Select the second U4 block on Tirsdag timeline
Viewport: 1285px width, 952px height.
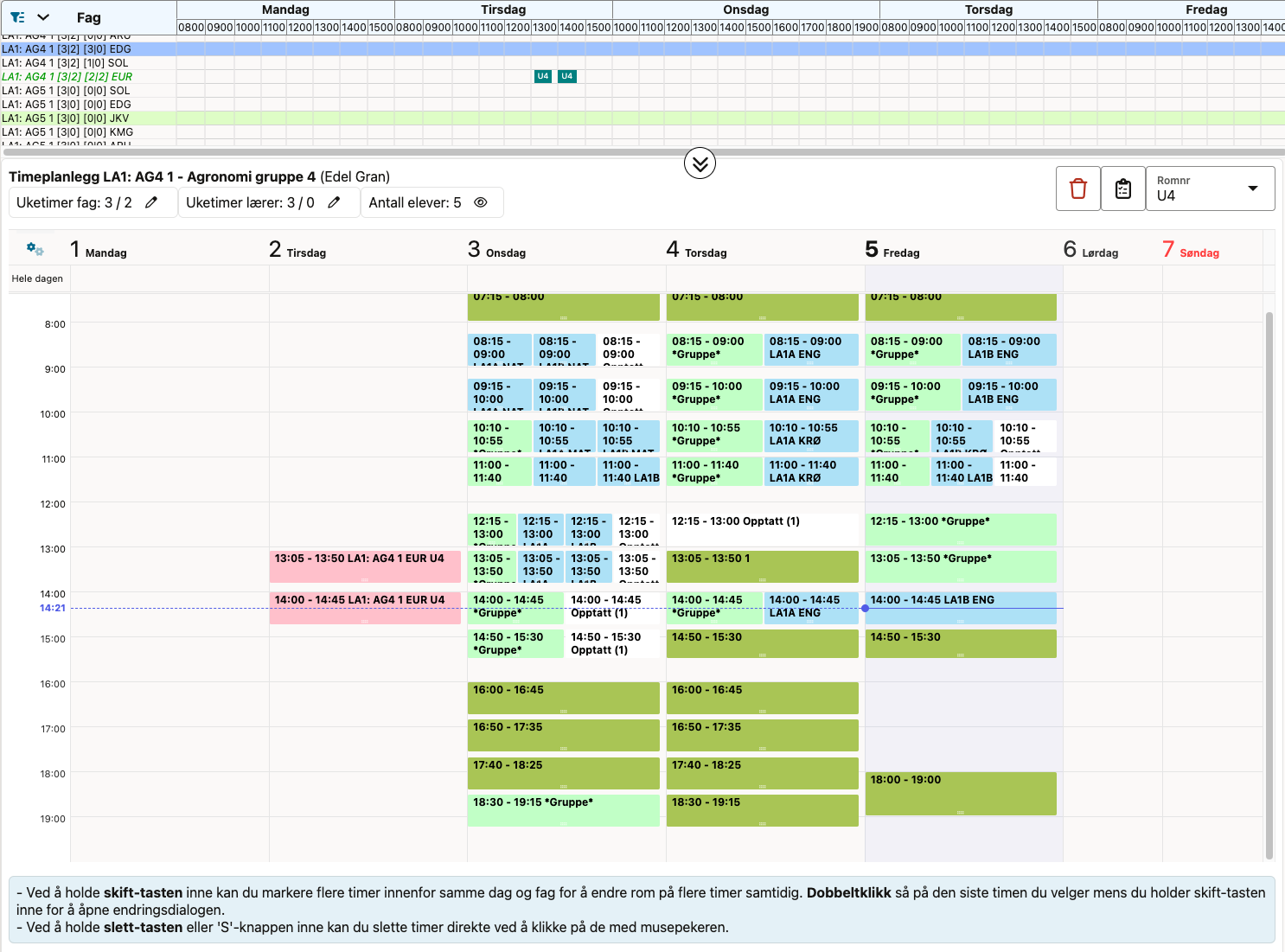coord(567,76)
